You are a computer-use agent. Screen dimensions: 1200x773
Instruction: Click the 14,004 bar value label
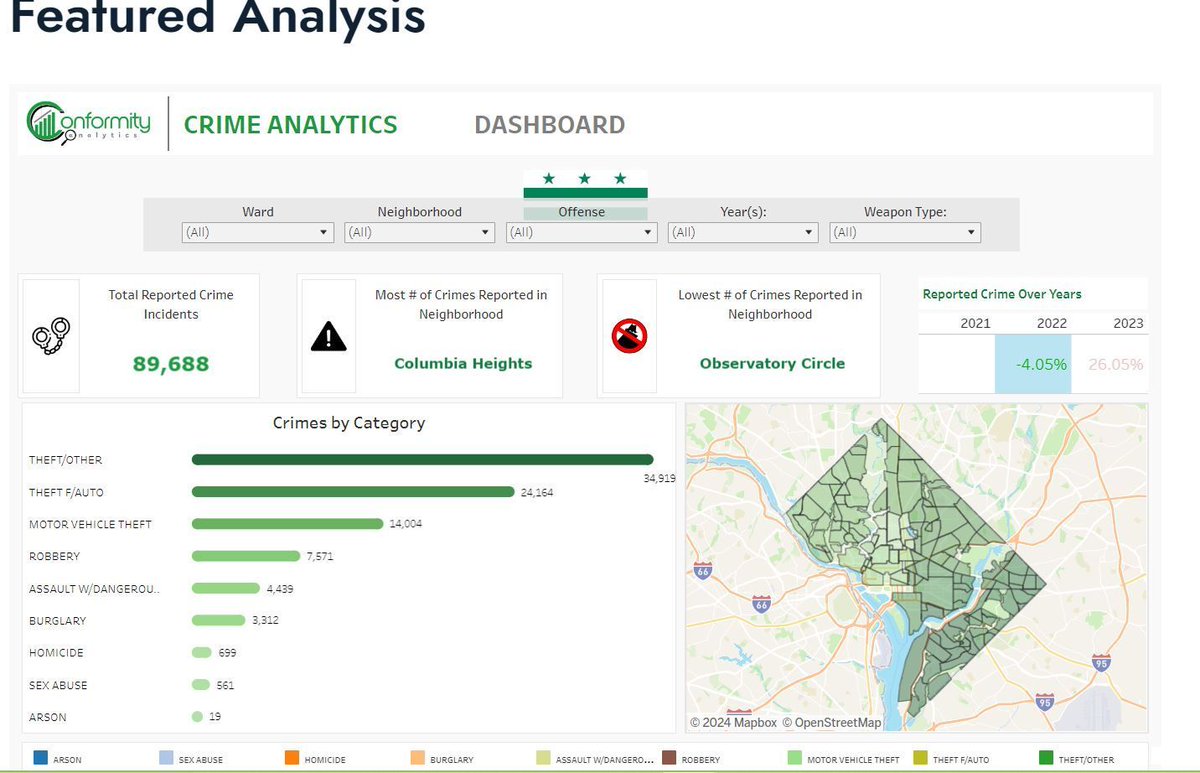(x=406, y=524)
